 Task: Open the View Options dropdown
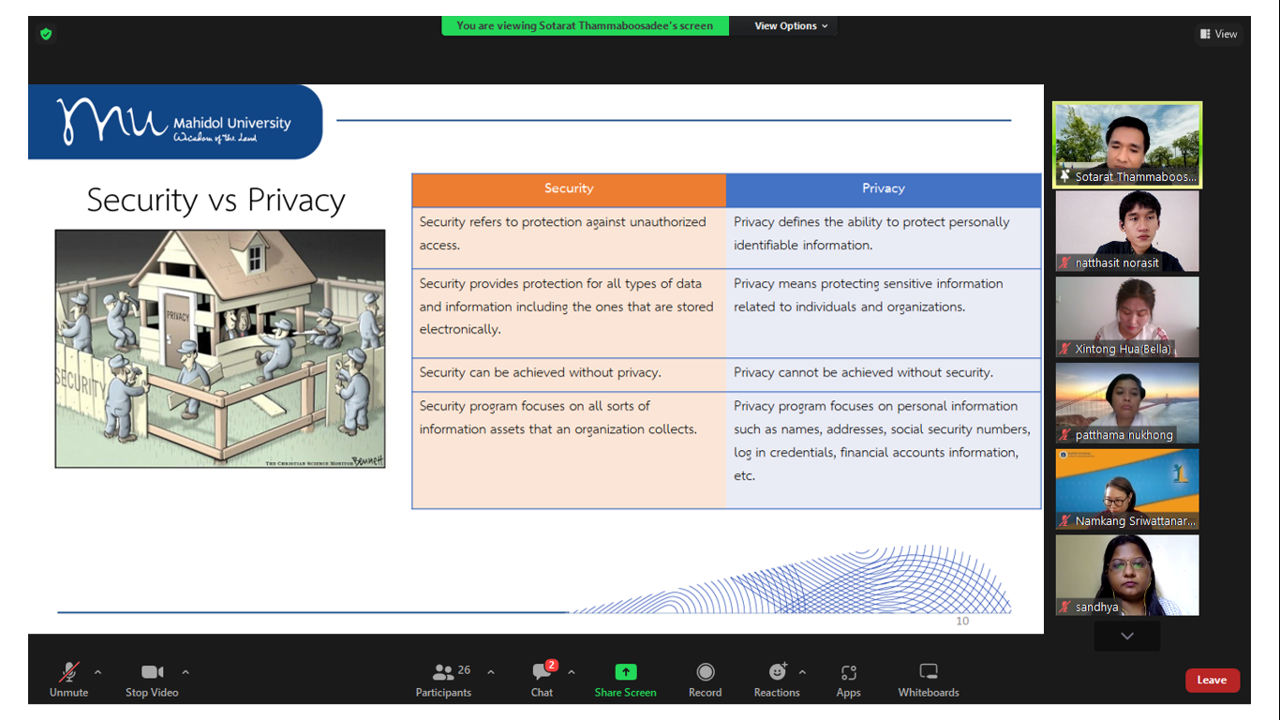coord(791,26)
